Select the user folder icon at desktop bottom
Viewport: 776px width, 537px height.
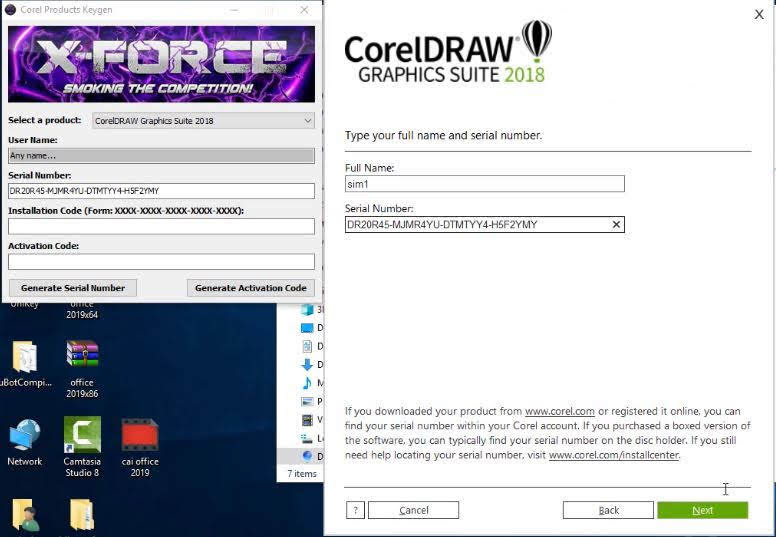point(25,515)
